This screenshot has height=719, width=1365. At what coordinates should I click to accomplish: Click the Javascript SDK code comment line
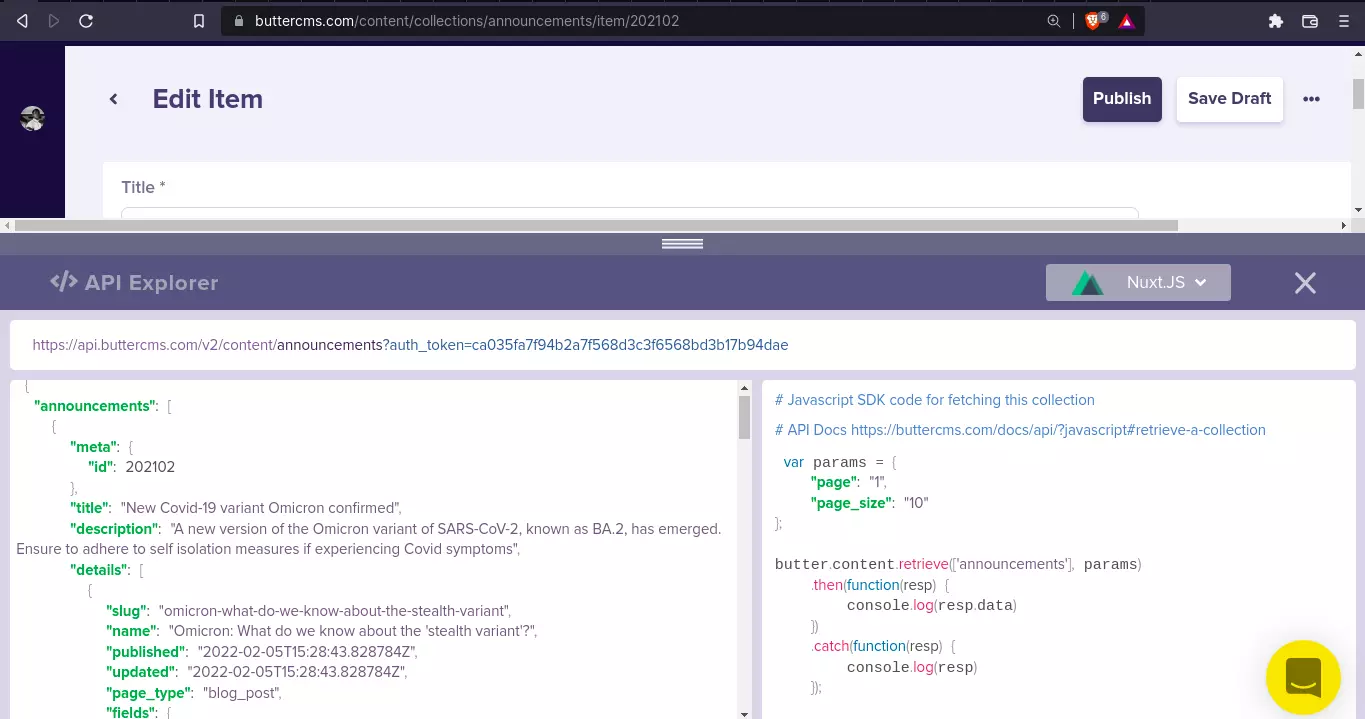click(x=935, y=400)
